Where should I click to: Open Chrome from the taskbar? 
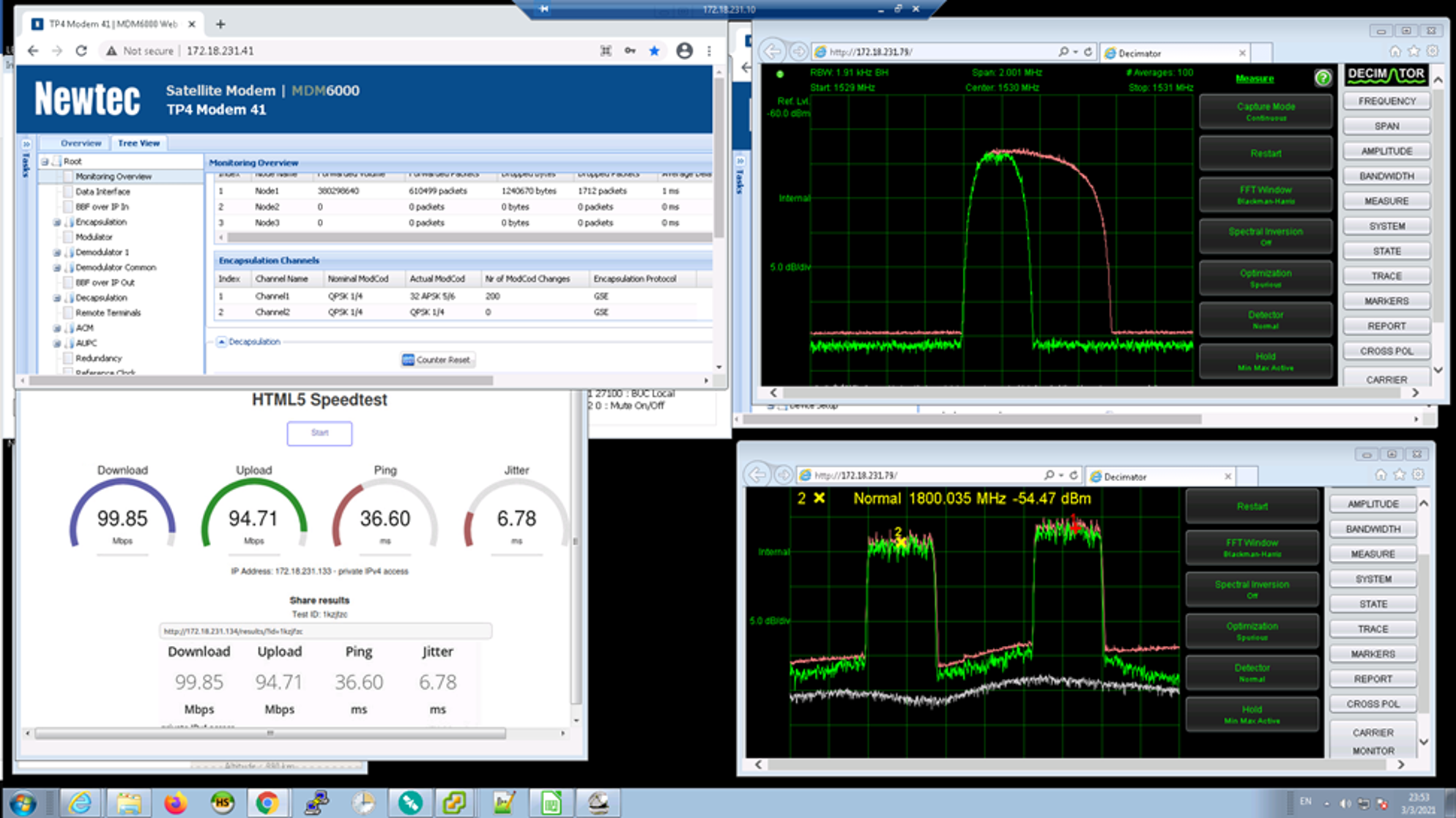click(x=267, y=803)
